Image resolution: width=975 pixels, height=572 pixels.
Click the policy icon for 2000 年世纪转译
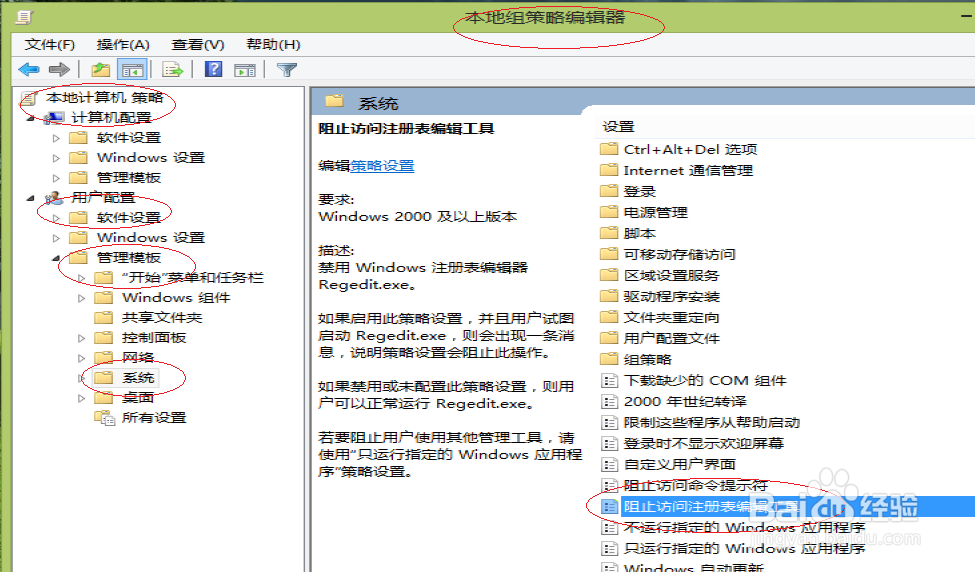[609, 402]
